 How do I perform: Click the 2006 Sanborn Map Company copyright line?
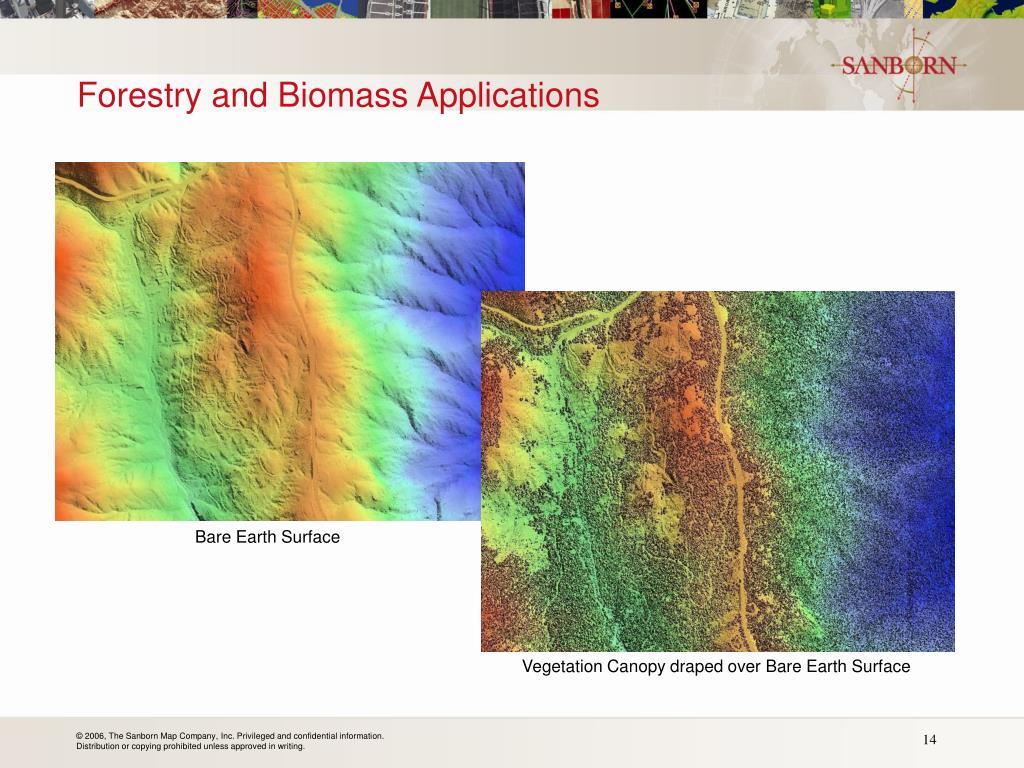(230, 735)
